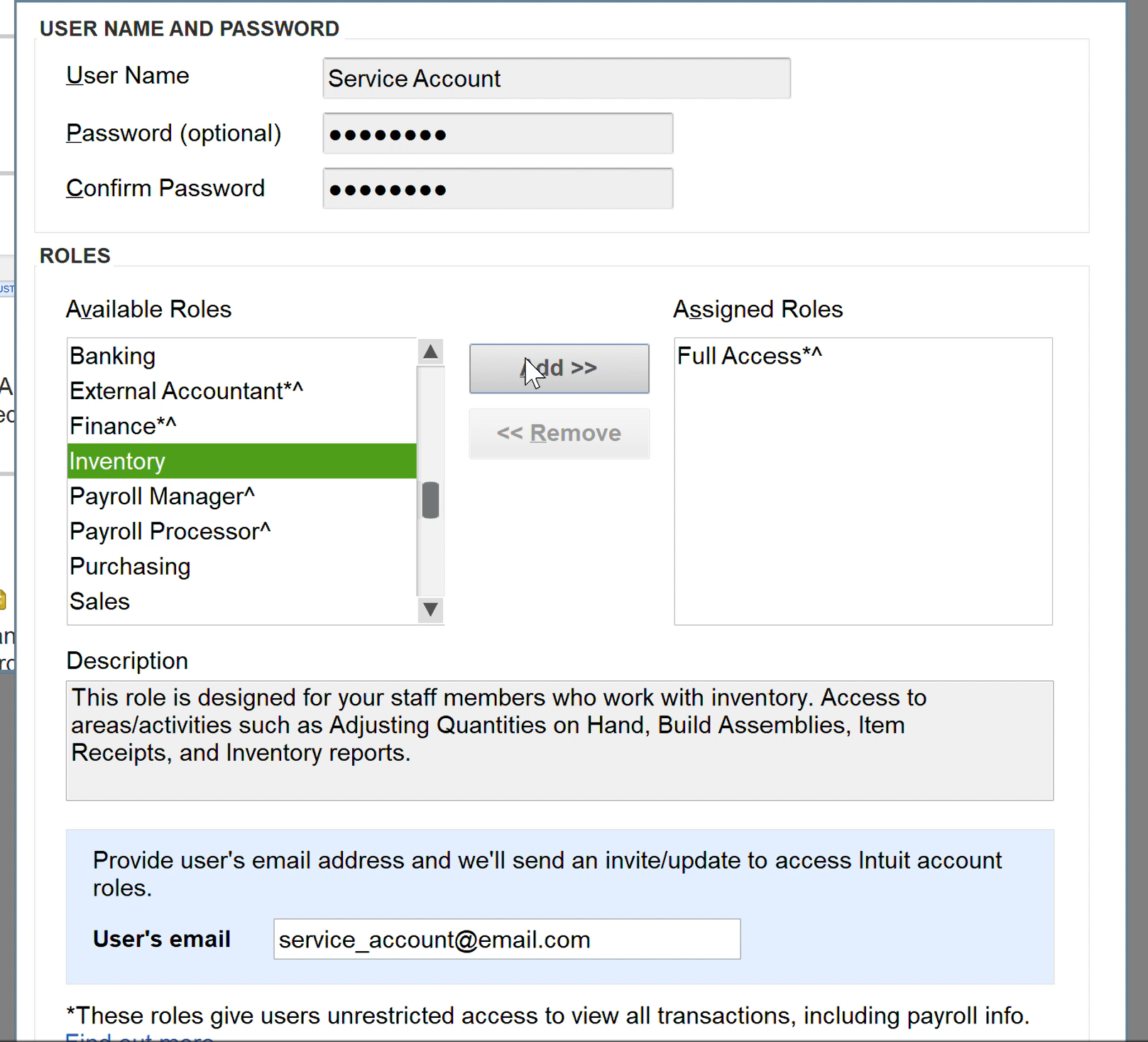Select the Payroll Processor role

[170, 531]
